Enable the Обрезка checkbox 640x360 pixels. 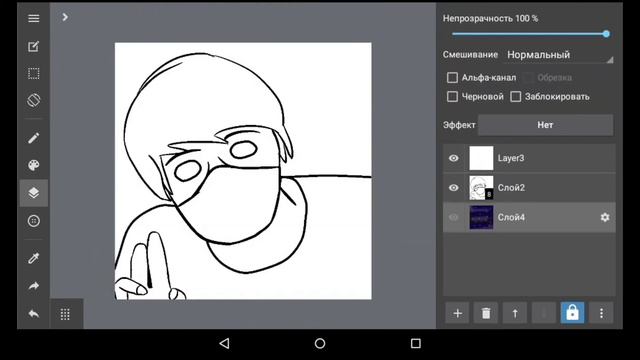click(x=528, y=78)
